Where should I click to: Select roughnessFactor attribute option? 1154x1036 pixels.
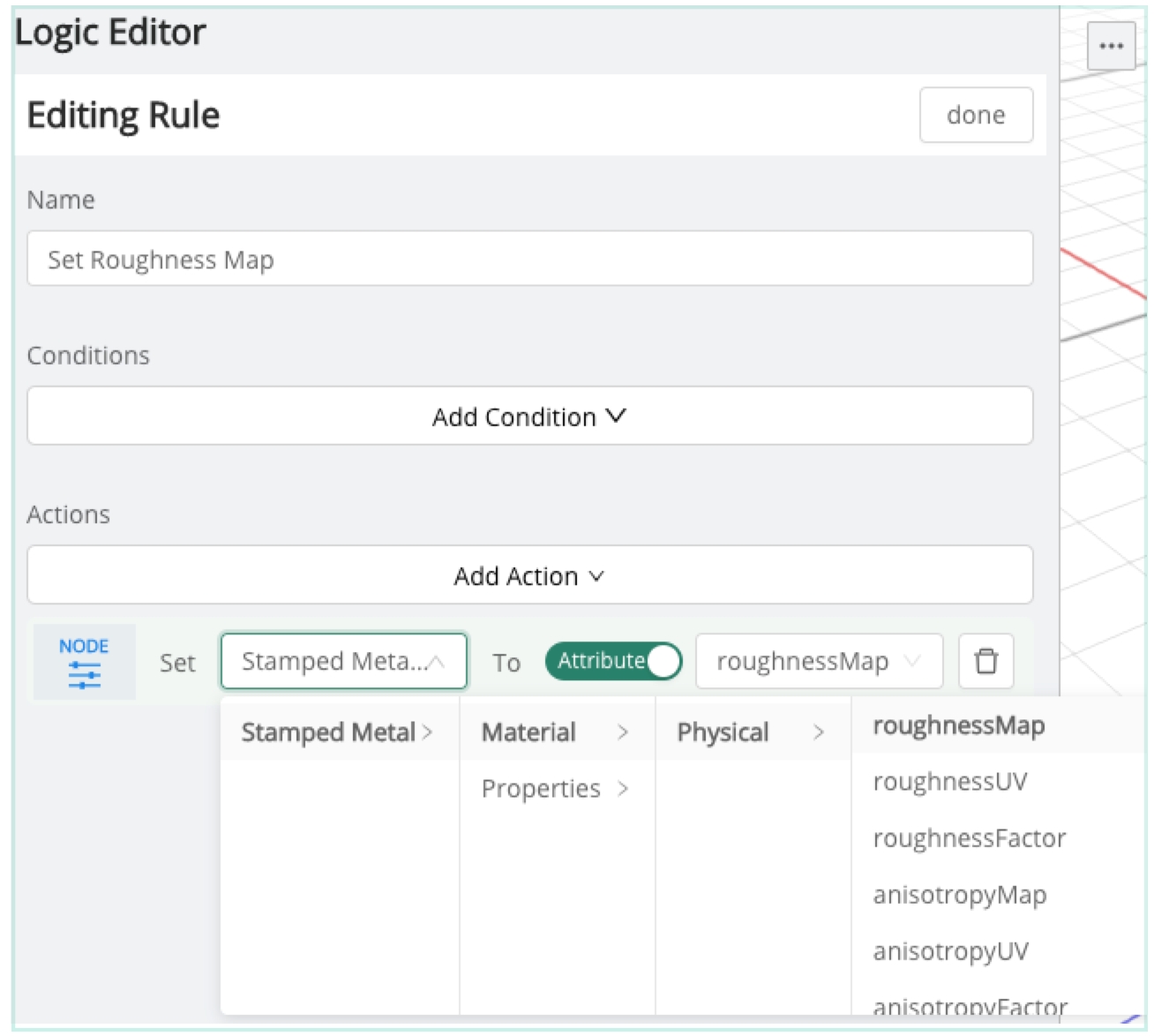(x=969, y=838)
